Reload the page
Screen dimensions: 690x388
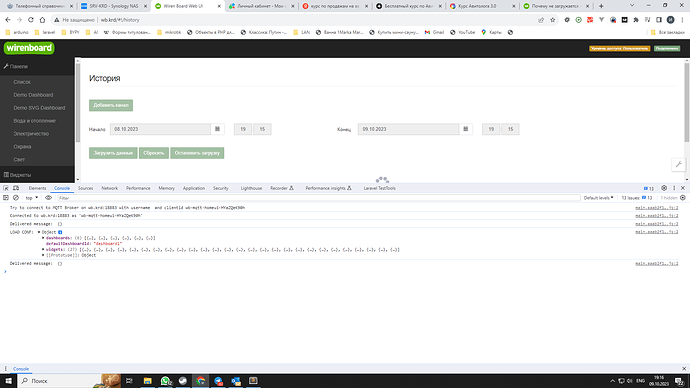click(x=31, y=20)
